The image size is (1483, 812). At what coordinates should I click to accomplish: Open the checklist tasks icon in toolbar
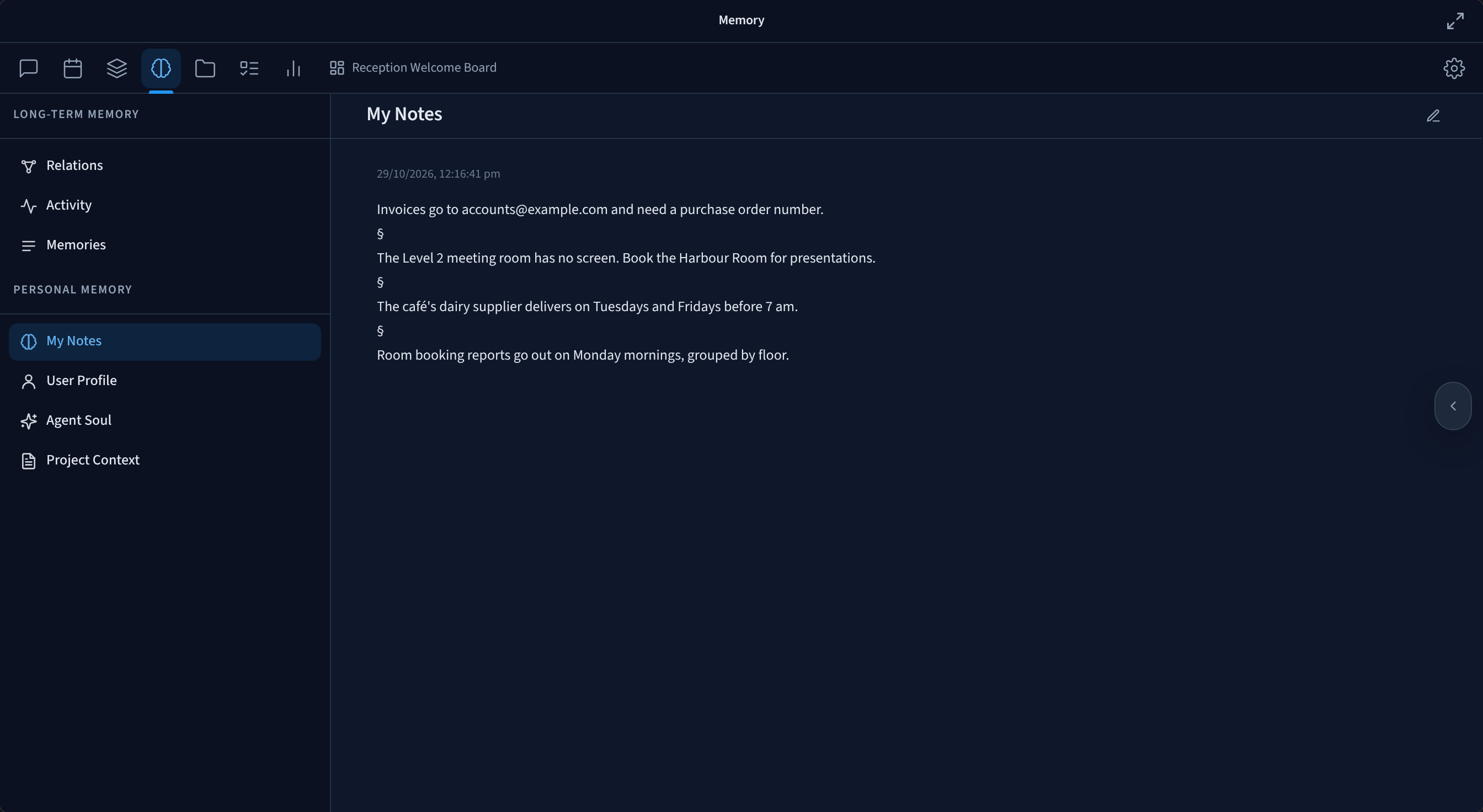pos(249,68)
